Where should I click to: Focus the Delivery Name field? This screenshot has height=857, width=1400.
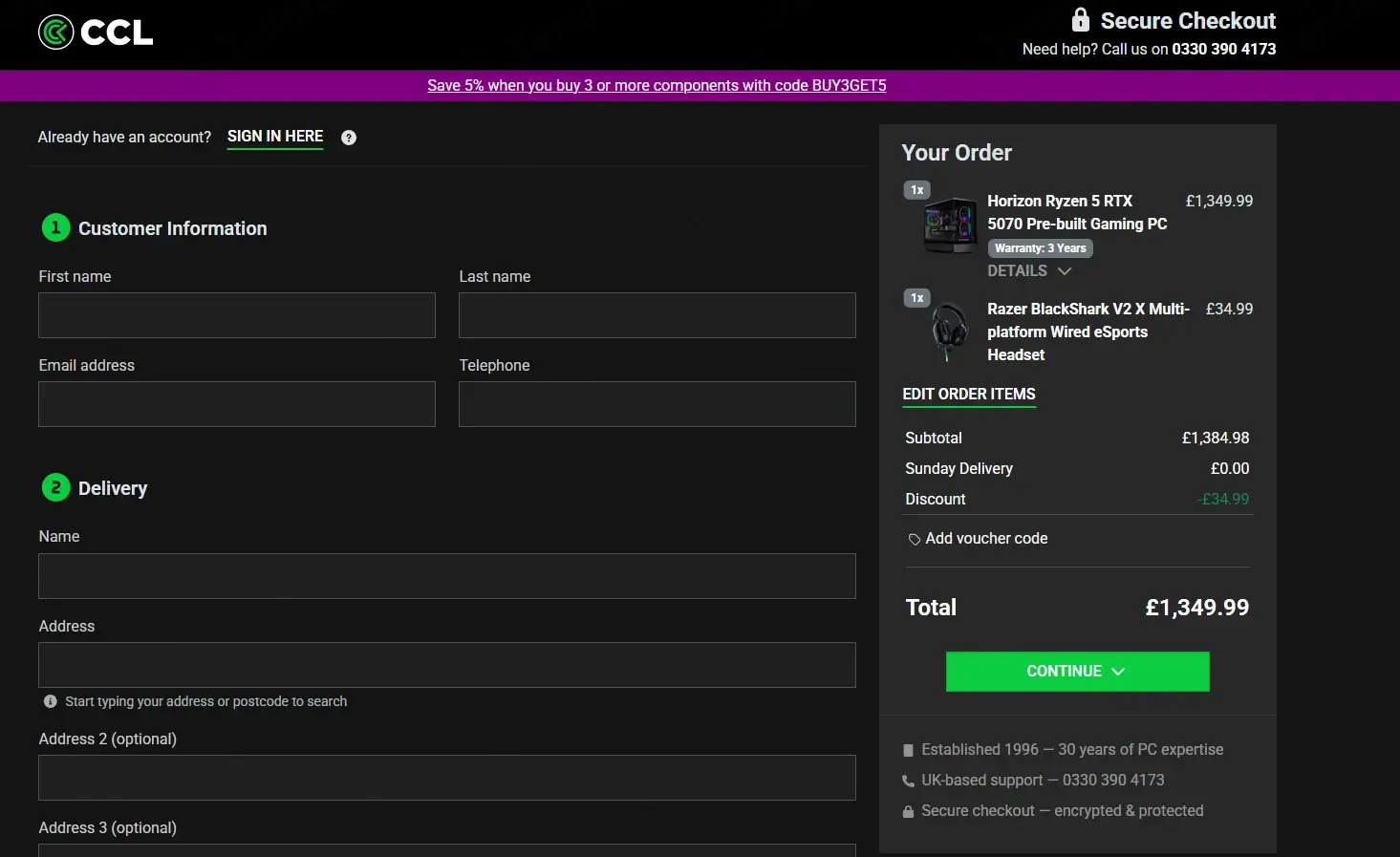(447, 576)
